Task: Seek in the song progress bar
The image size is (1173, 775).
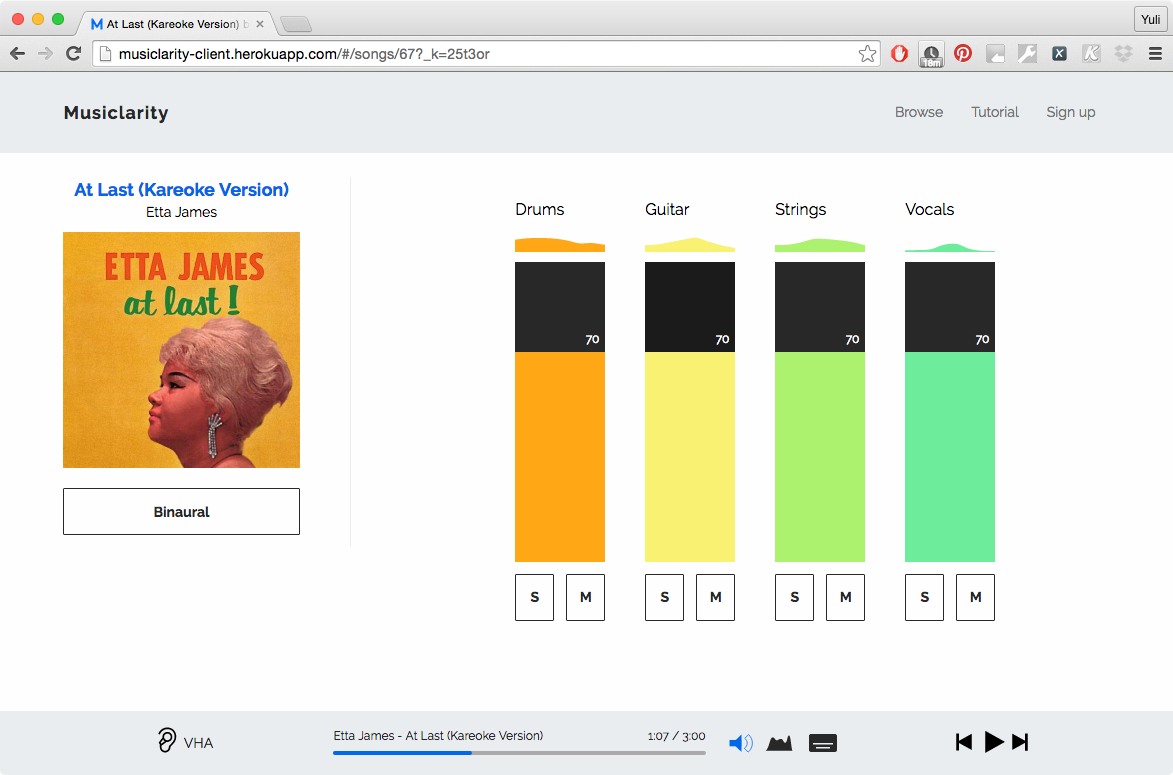Action: coord(519,753)
